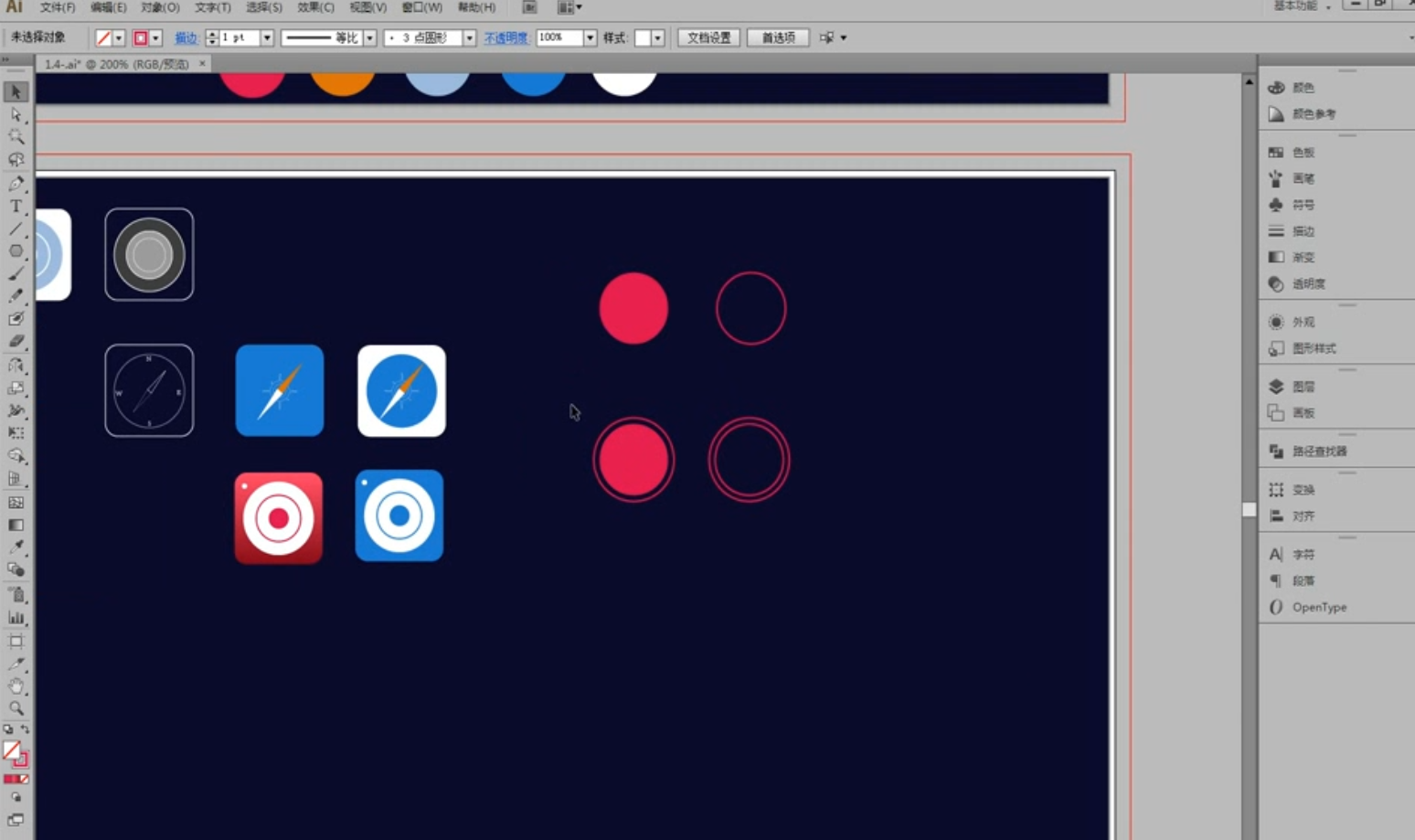Open the workspace layout arrangement dropdown
Viewport: 1415px width, 840px height.
pos(570,7)
